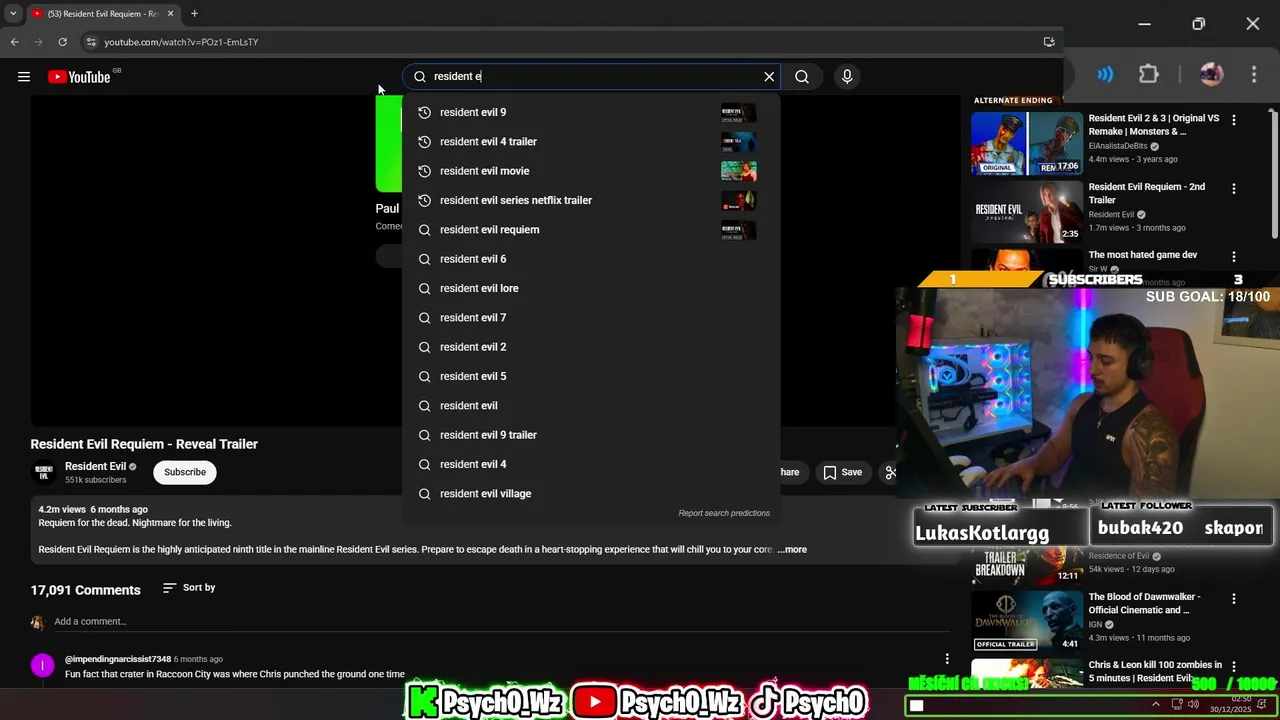
Task: Reload the page with the refresh button
Action: click(x=62, y=42)
